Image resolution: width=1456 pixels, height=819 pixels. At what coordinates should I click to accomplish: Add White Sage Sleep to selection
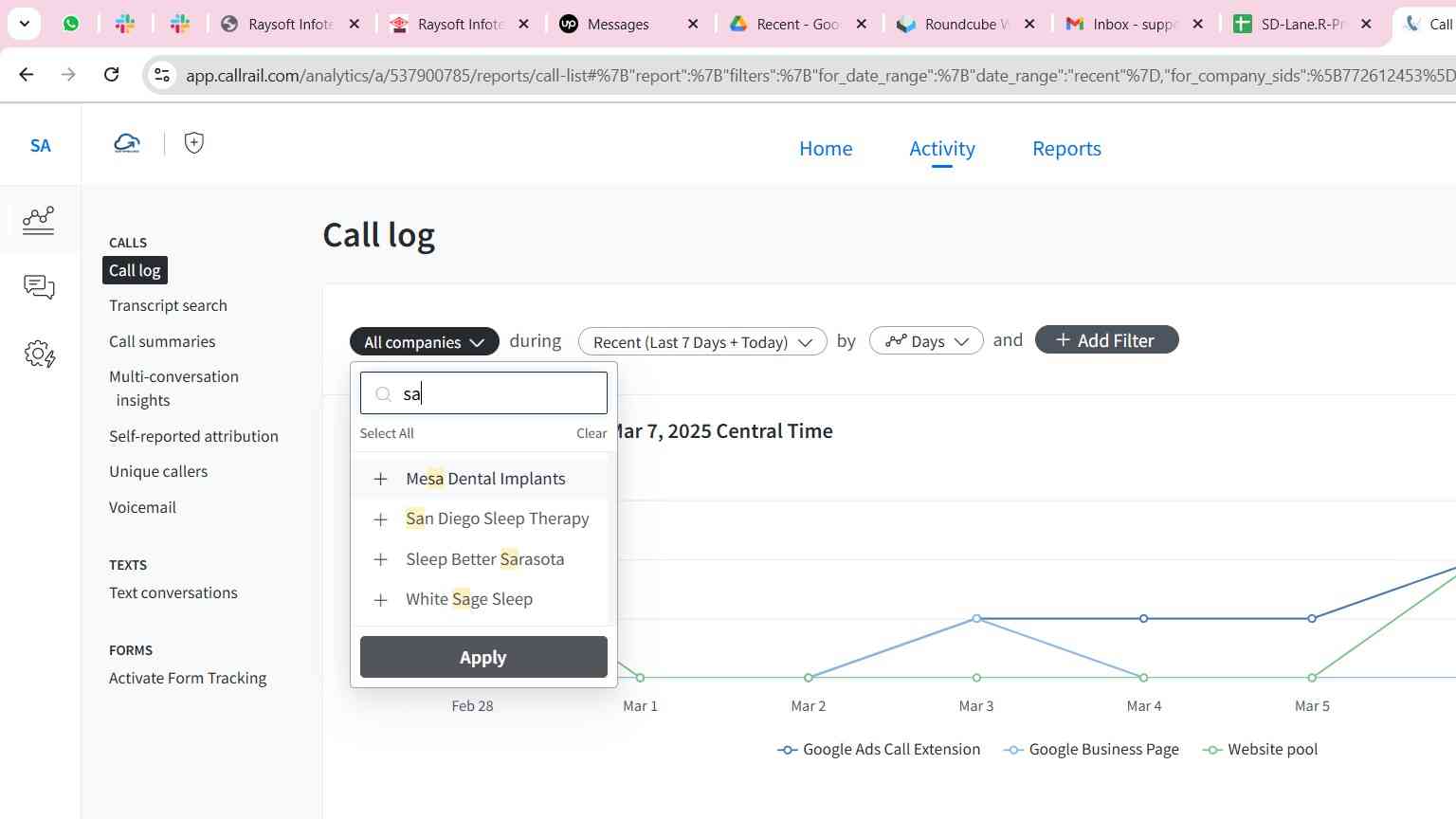479,599
